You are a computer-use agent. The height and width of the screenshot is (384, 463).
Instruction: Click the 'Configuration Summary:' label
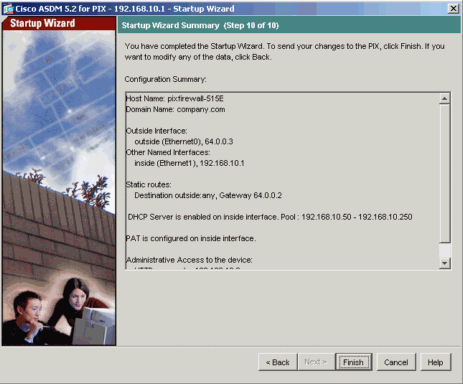pos(165,79)
